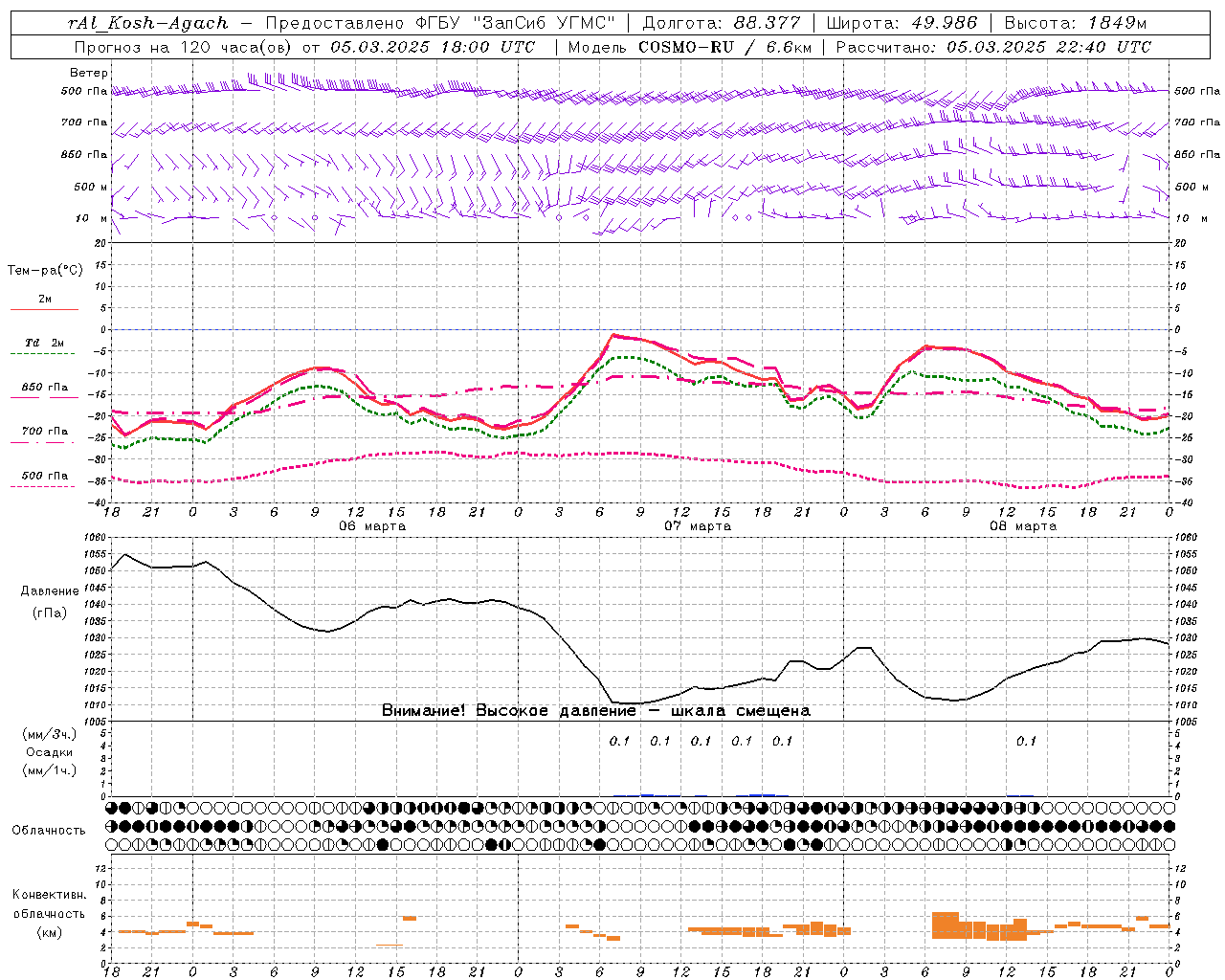Click the 07 марта date label

pyautogui.click(x=698, y=526)
